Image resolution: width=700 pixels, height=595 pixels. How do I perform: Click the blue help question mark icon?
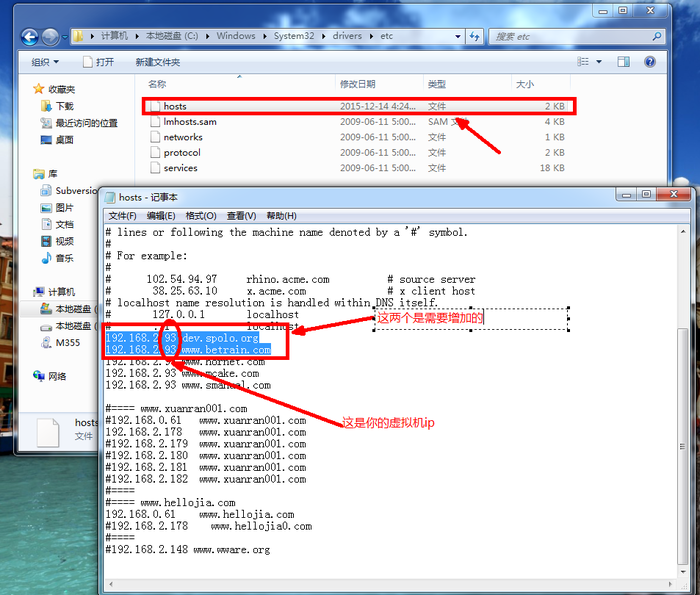tap(650, 62)
